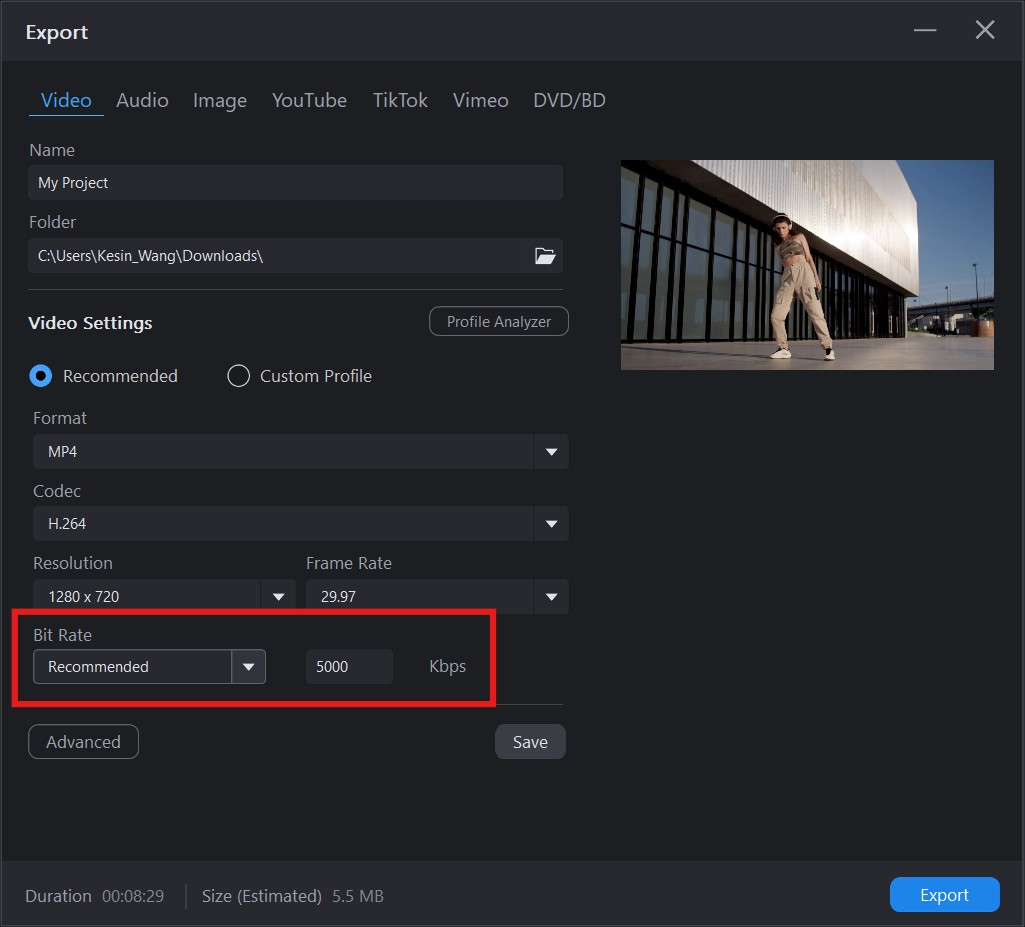Edit the project Name field
Viewport: 1025px width, 927px height.
click(295, 183)
